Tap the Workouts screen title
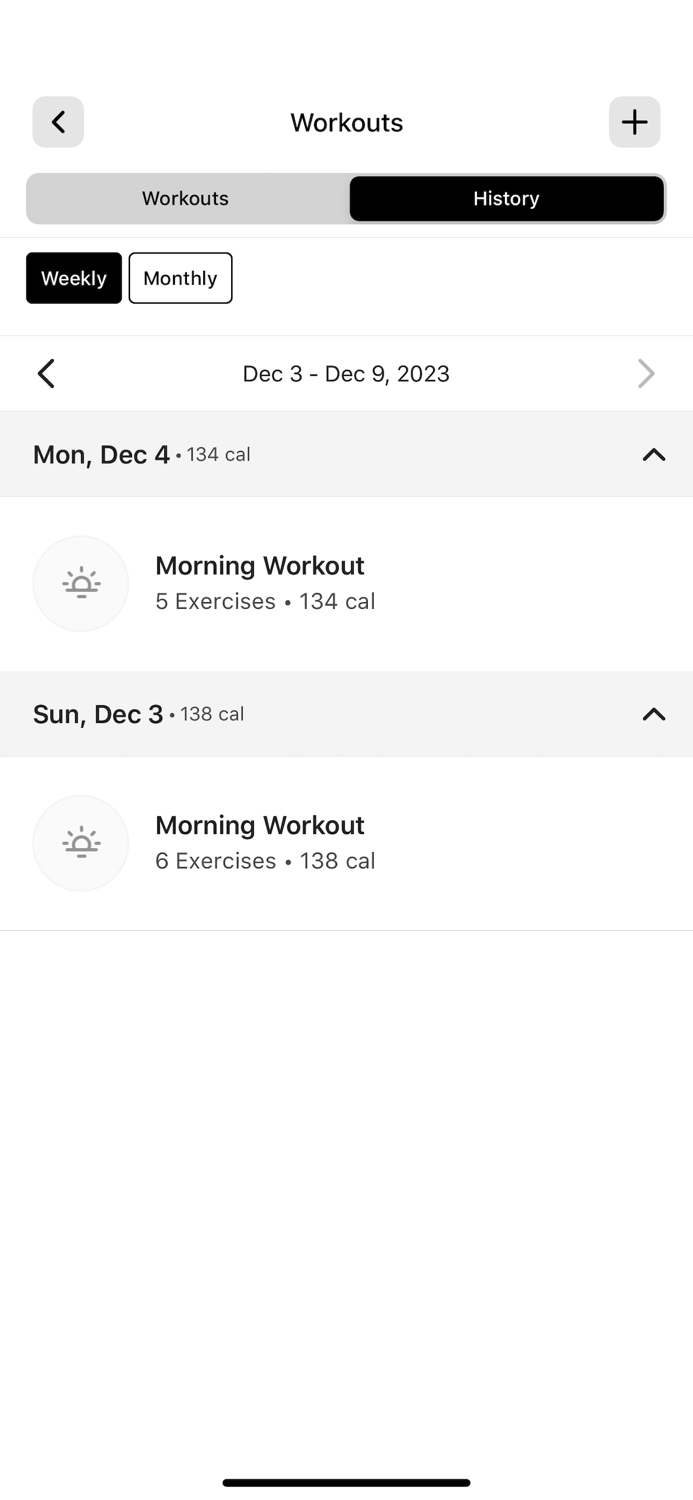693x1500 pixels. point(346,122)
